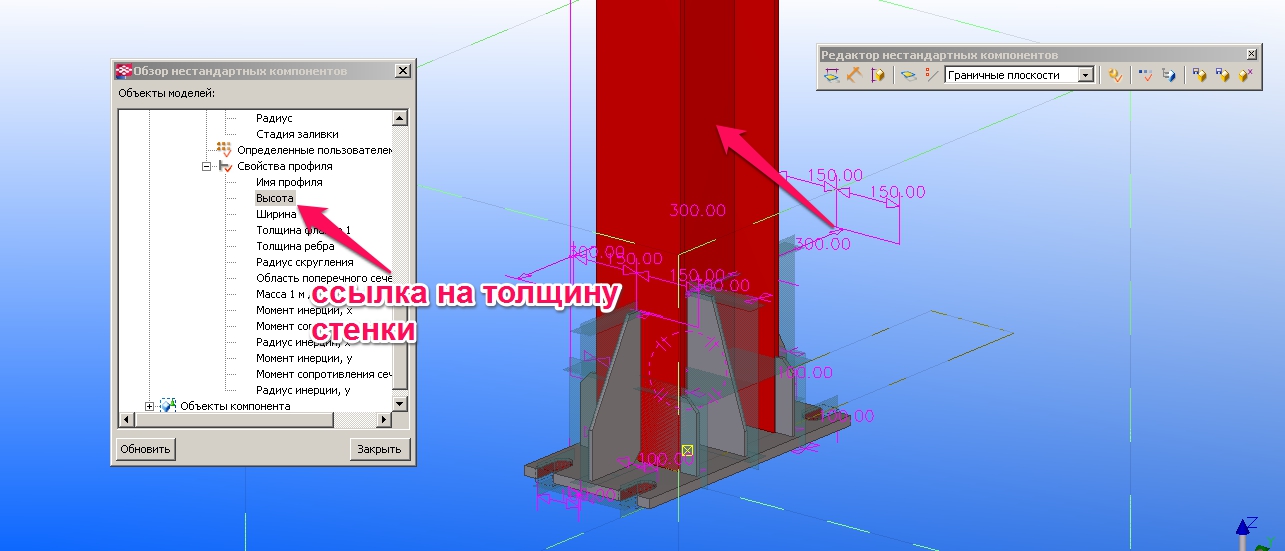The width and height of the screenshot is (1285, 551).
Task: Close the component editor via cube-with-x icon
Action: [x=1245, y=75]
